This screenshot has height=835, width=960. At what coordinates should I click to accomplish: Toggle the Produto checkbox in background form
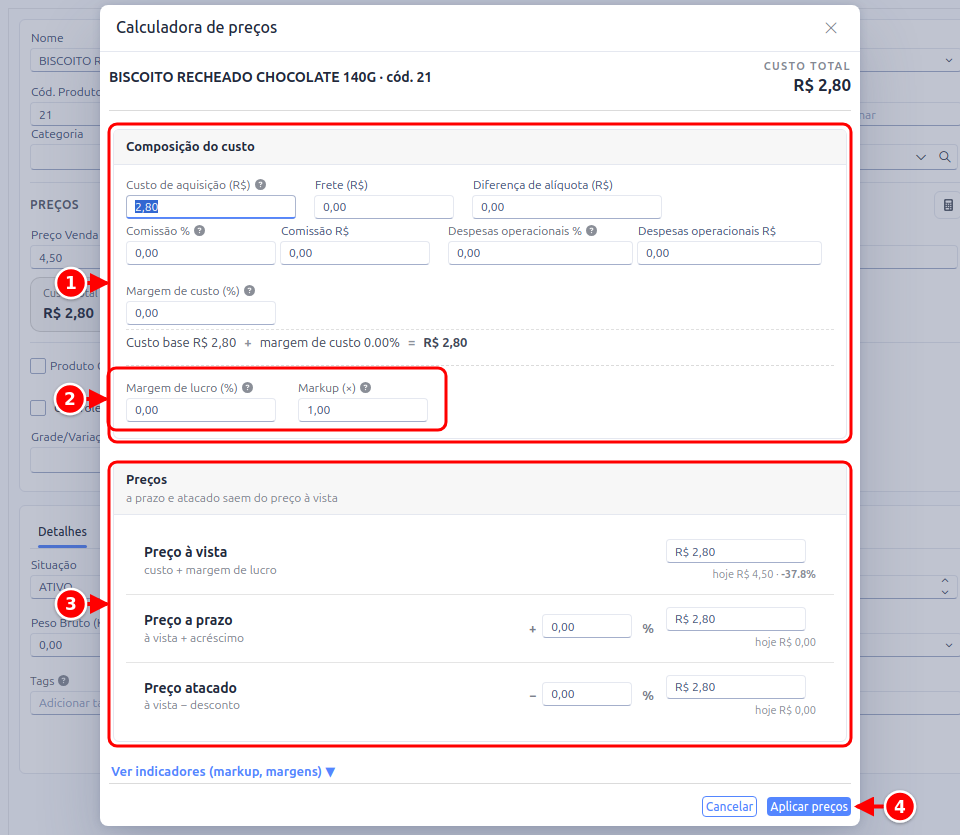(38, 366)
